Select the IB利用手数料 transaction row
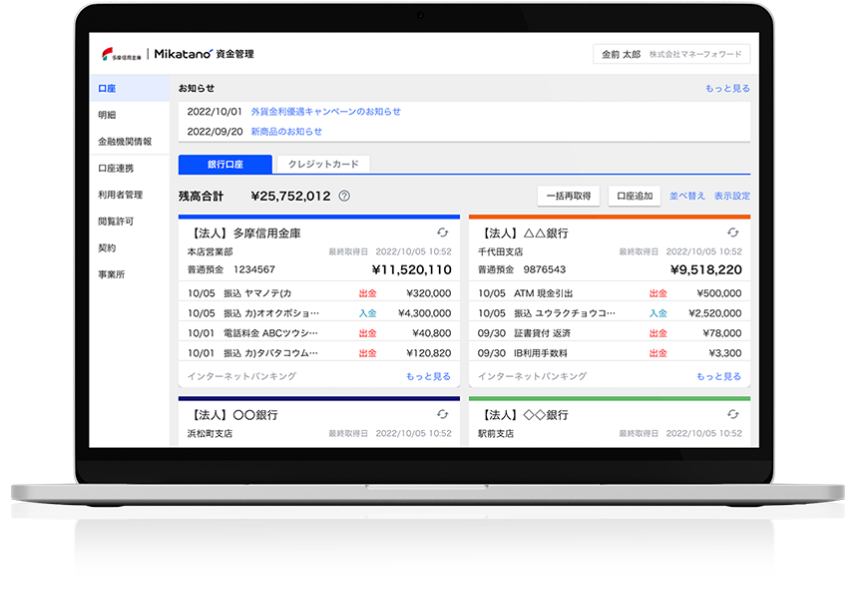The width and height of the screenshot is (858, 605). pos(610,353)
